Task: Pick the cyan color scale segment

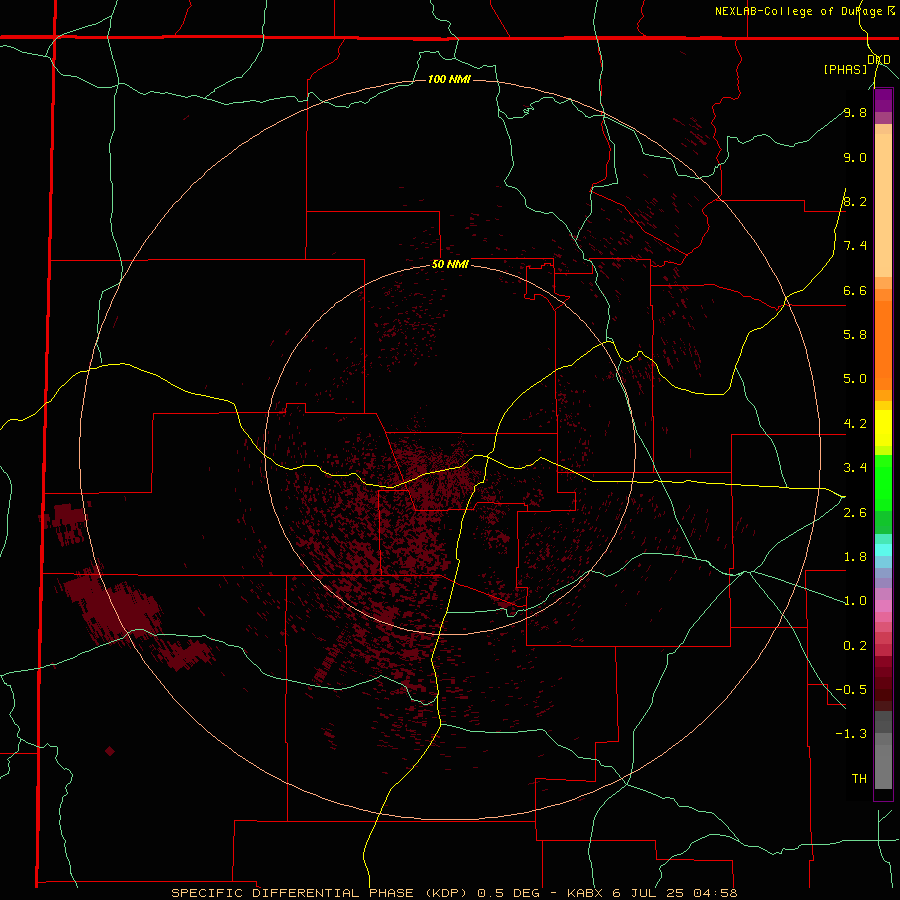Action: (883, 550)
